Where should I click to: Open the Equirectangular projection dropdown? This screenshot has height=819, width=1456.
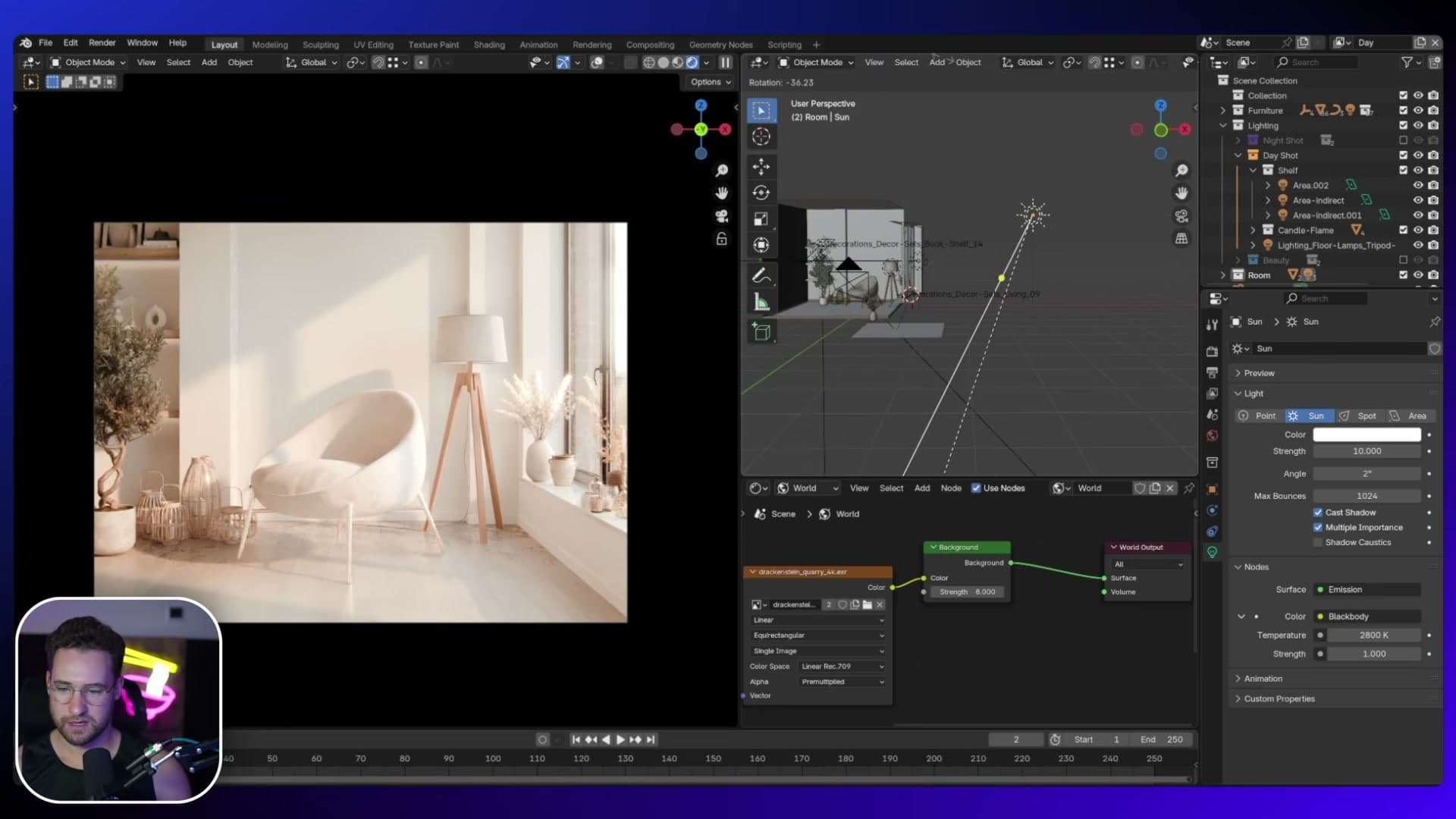pos(817,635)
